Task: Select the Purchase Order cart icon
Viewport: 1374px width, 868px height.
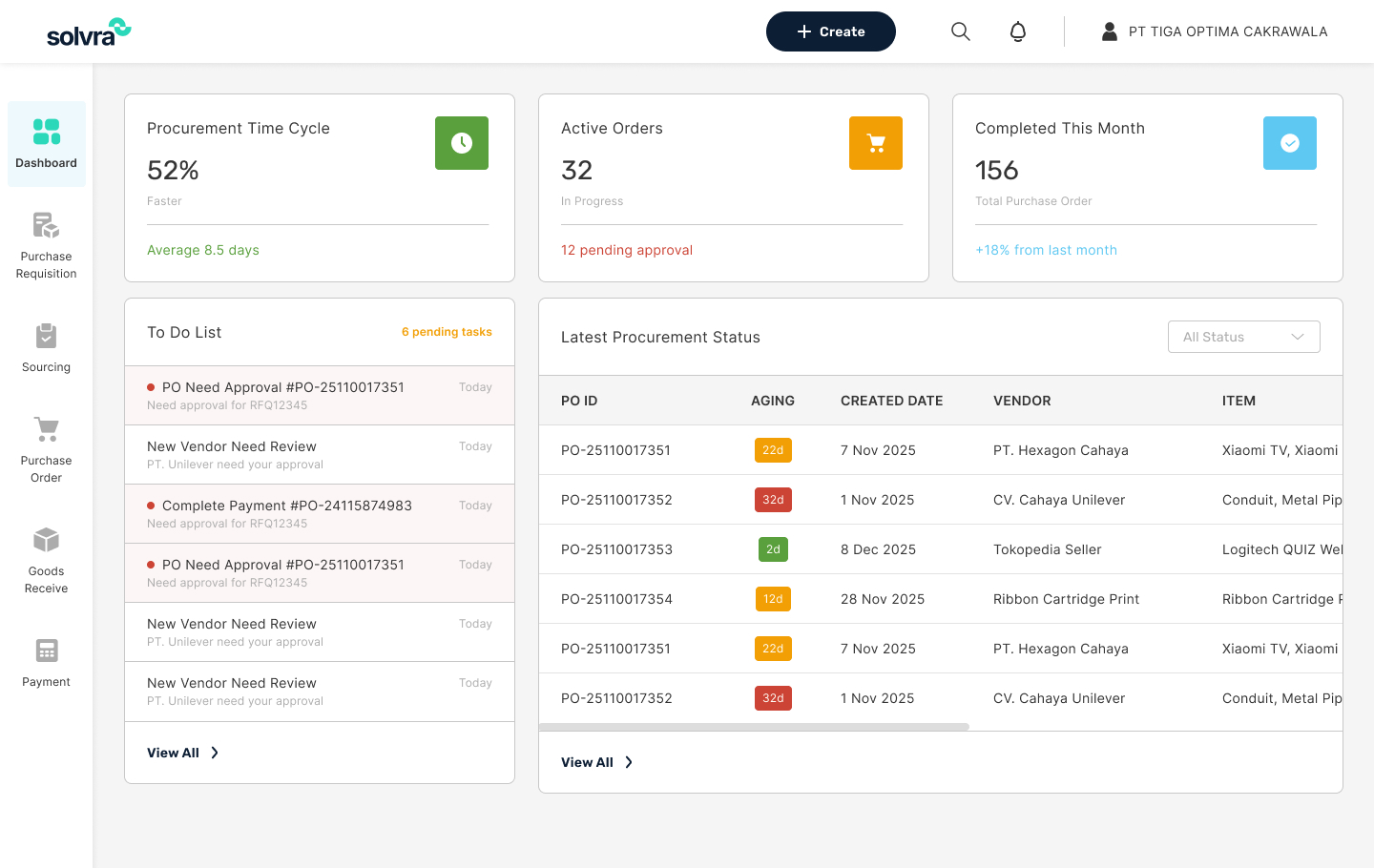Action: [46, 429]
